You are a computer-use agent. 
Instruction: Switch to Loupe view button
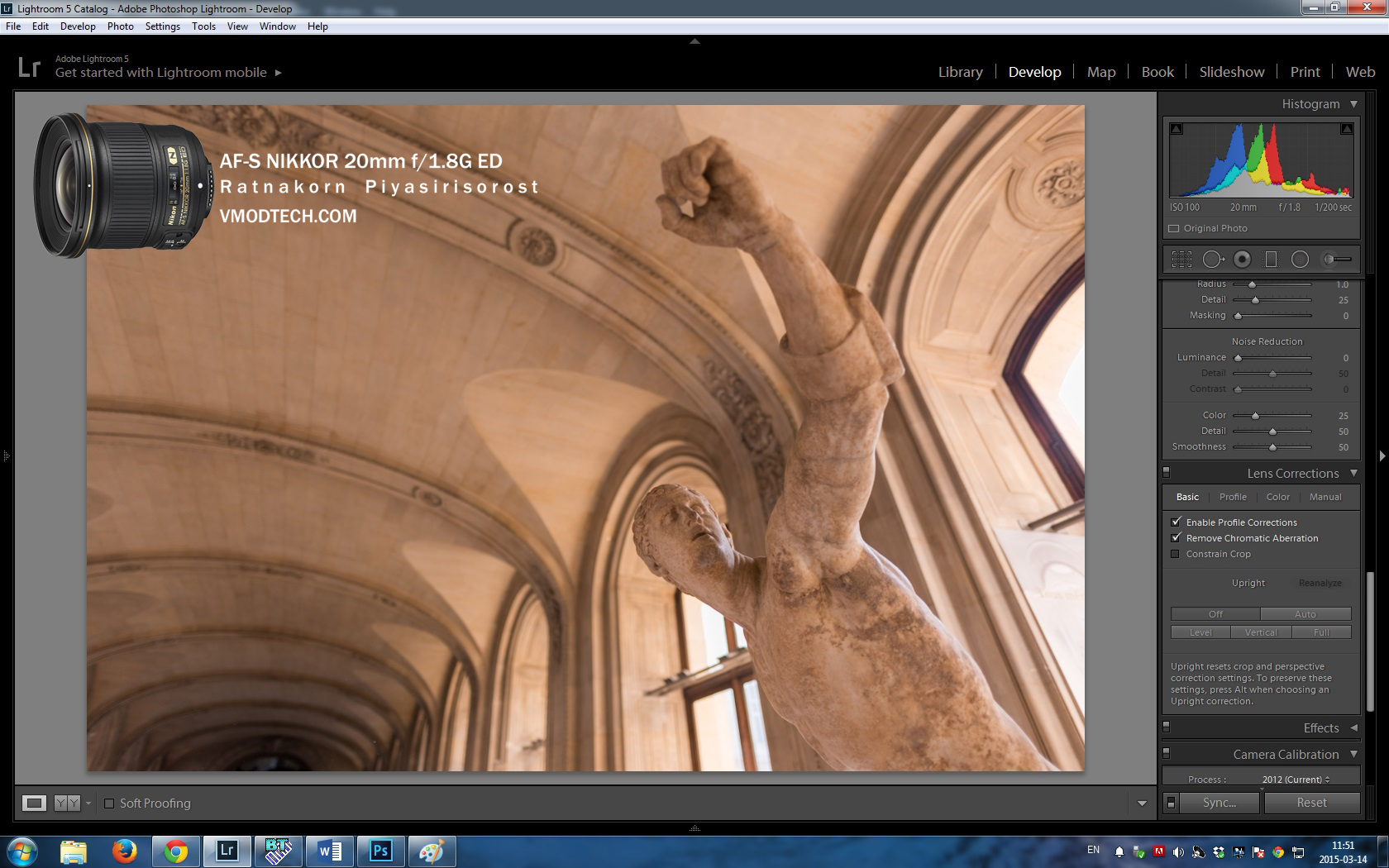[34, 803]
